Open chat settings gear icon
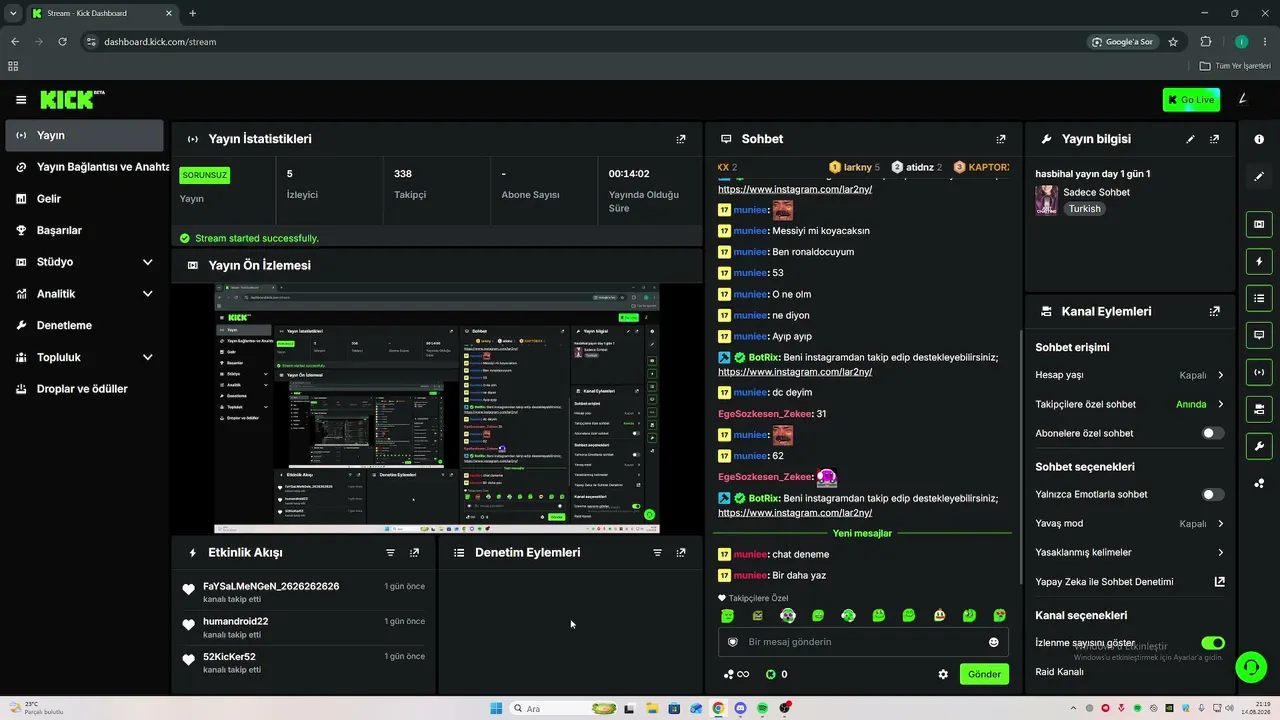Screen dimensions: 1280x720 point(943,674)
